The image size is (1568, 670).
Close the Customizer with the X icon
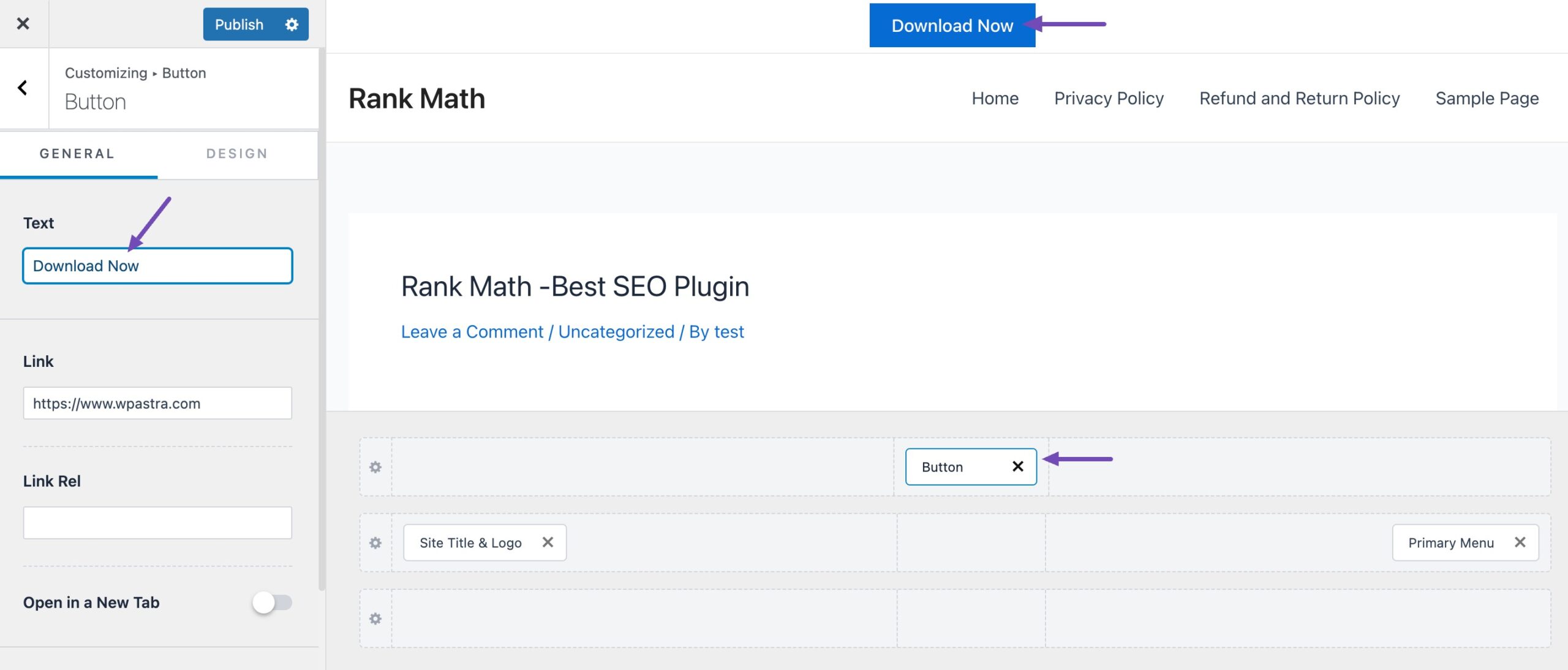tap(23, 24)
